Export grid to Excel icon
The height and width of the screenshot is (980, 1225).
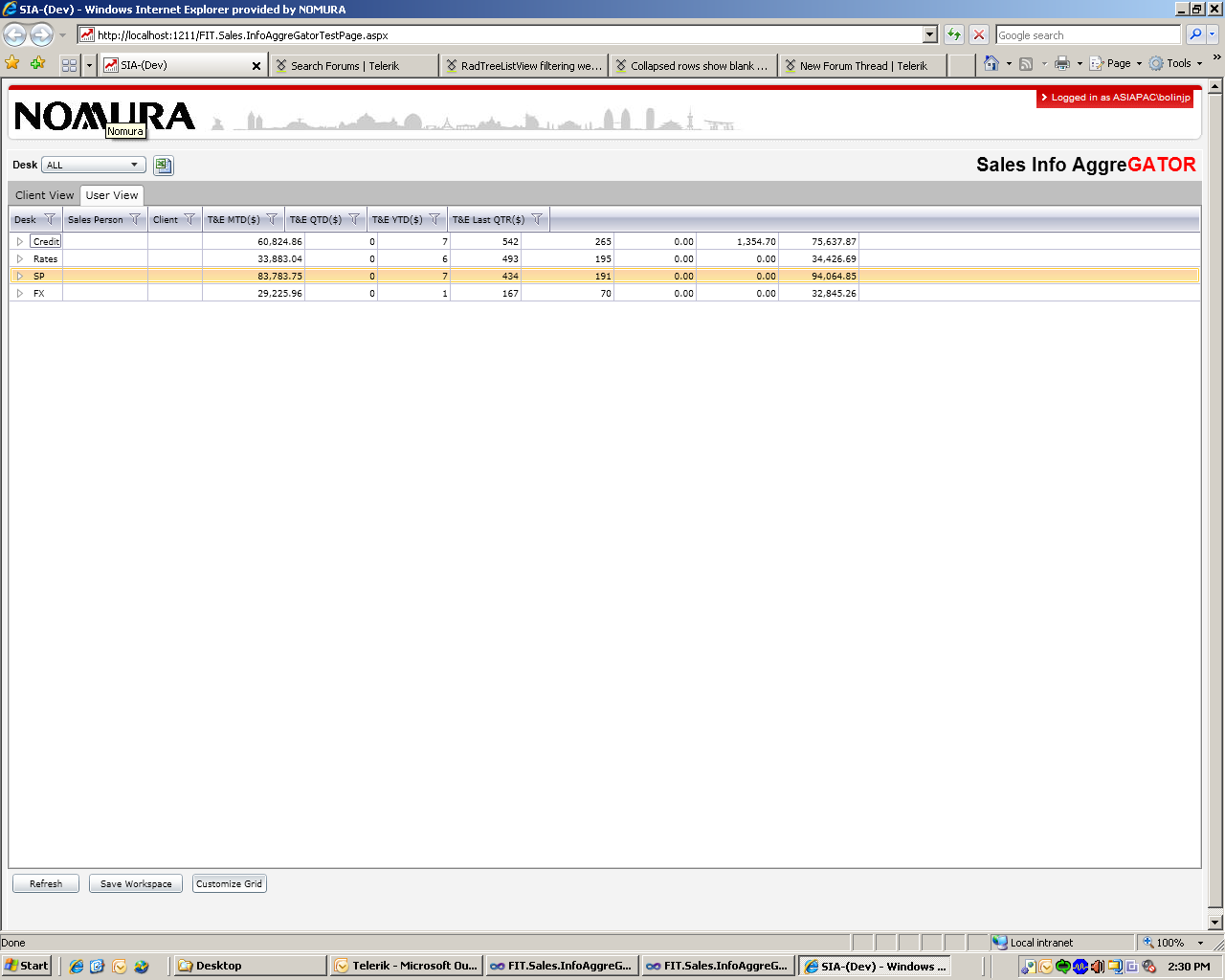tap(164, 166)
